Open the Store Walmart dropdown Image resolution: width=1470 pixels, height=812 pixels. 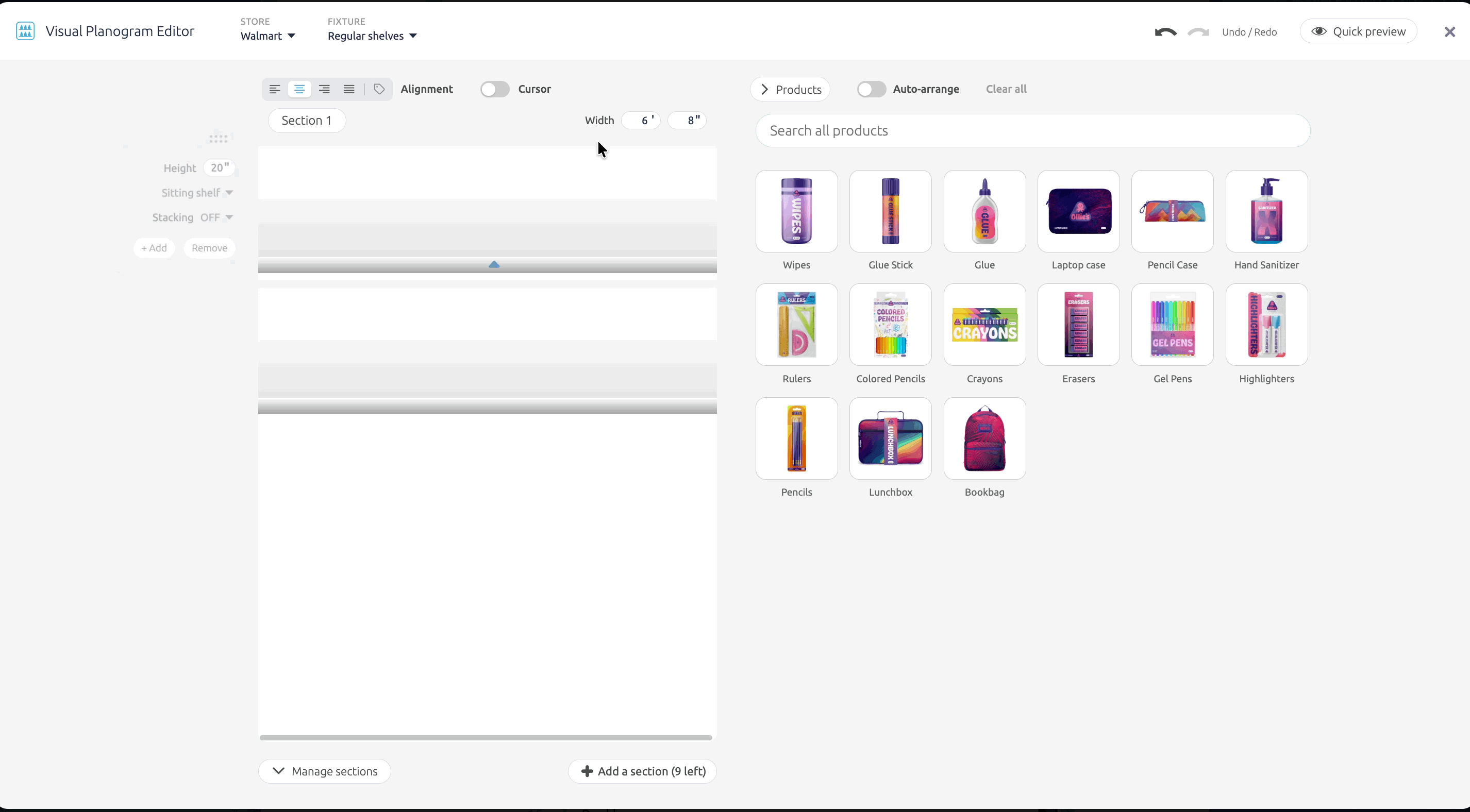(268, 36)
